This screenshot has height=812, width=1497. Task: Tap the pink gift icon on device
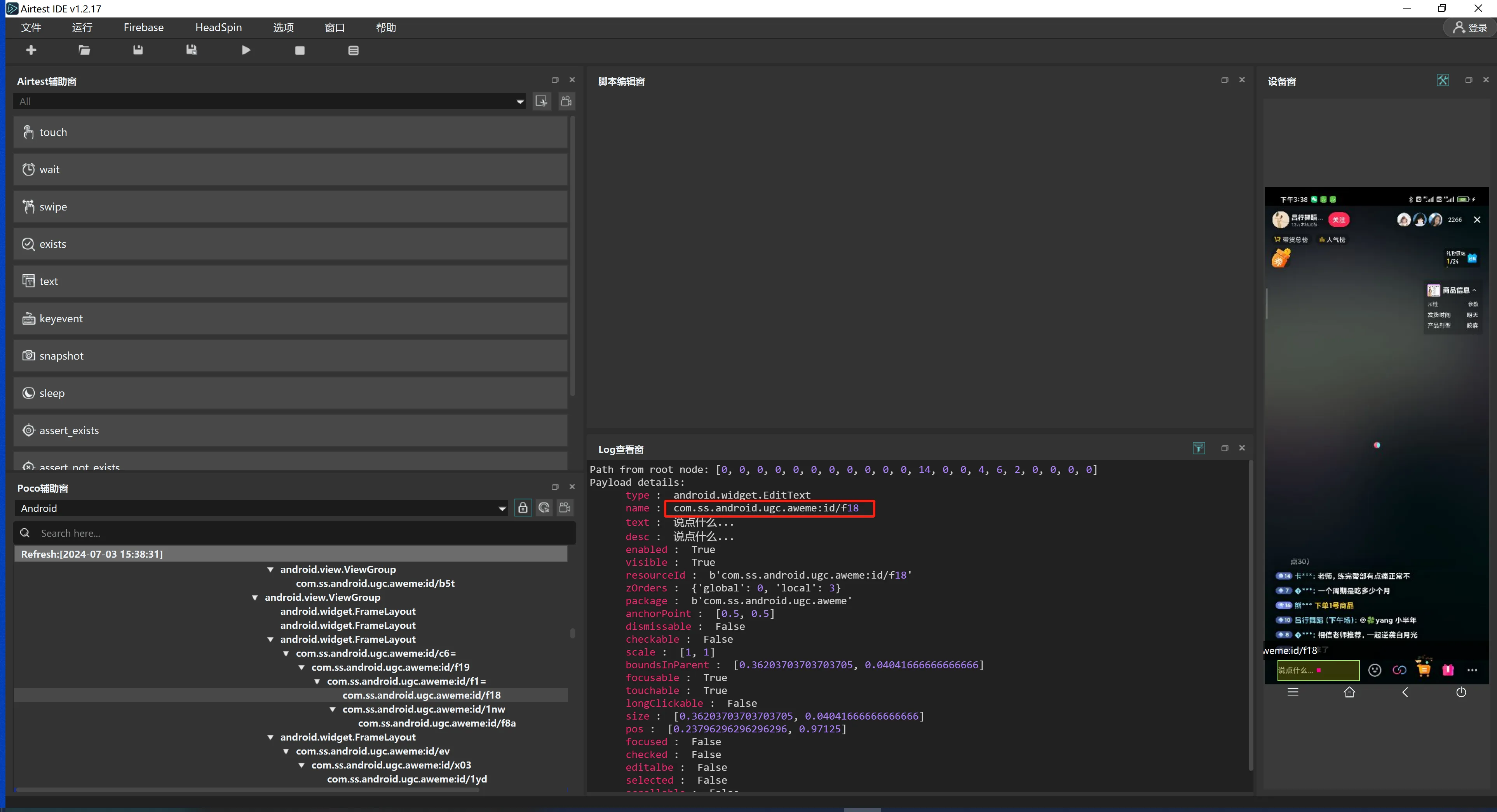pos(1448,670)
